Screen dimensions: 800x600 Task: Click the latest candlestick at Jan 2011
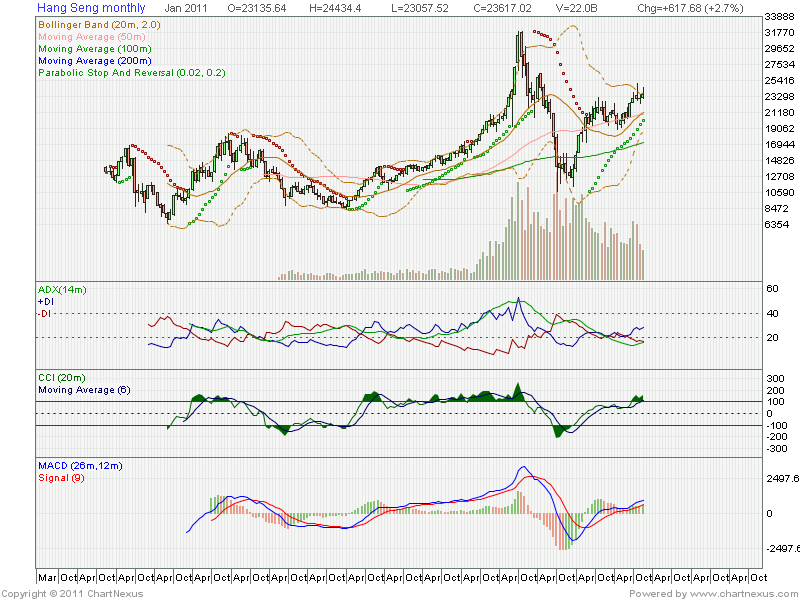coord(643,93)
